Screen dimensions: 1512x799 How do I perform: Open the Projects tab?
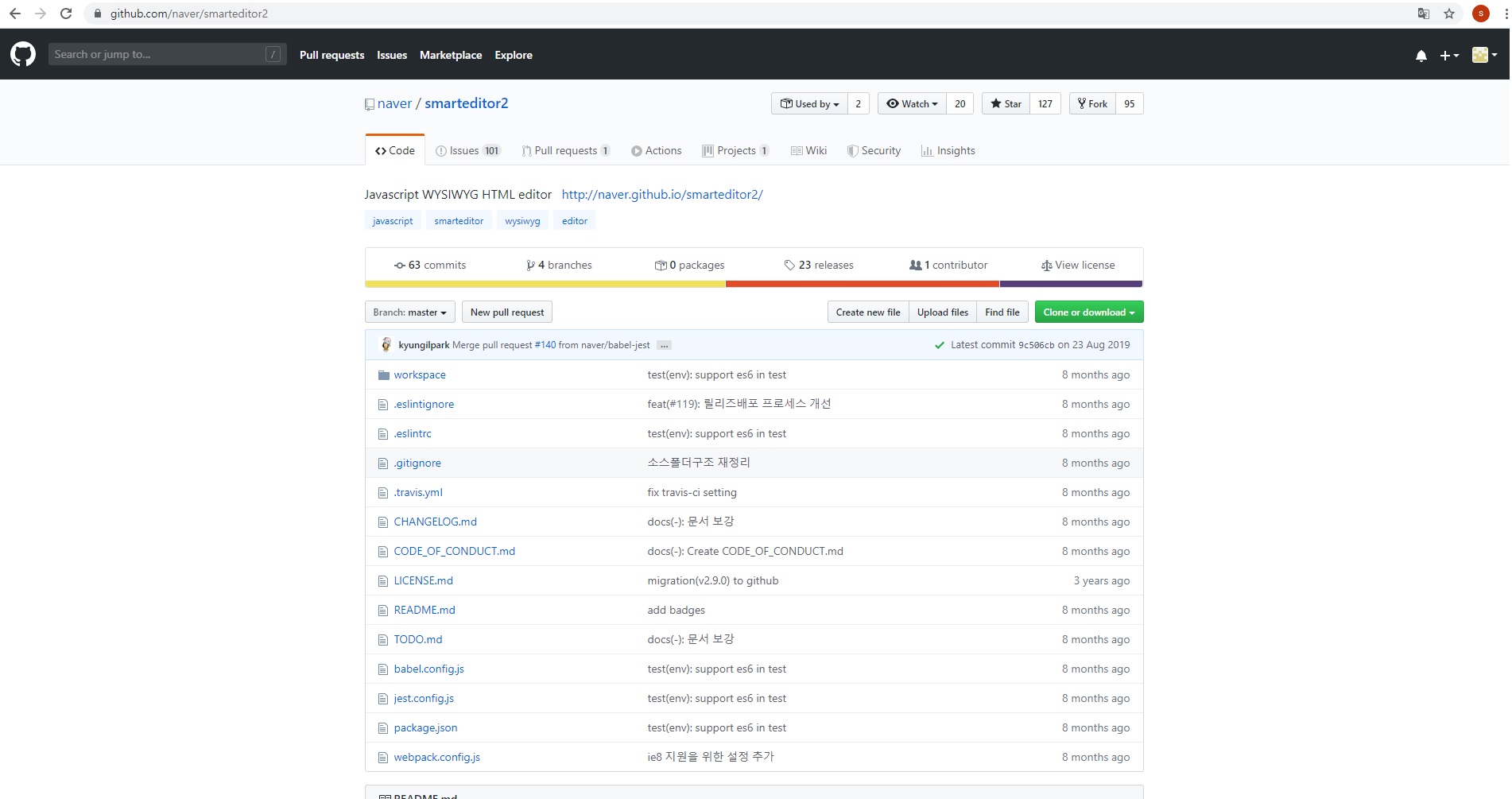[735, 151]
